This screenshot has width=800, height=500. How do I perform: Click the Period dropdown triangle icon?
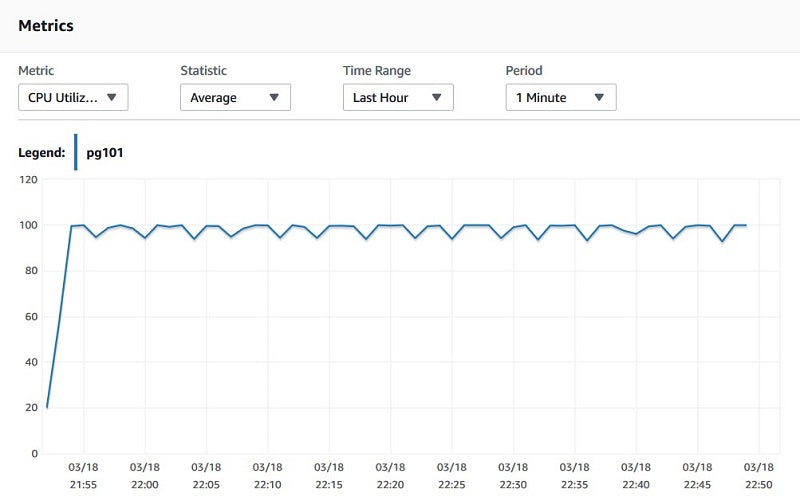pyautogui.click(x=598, y=97)
